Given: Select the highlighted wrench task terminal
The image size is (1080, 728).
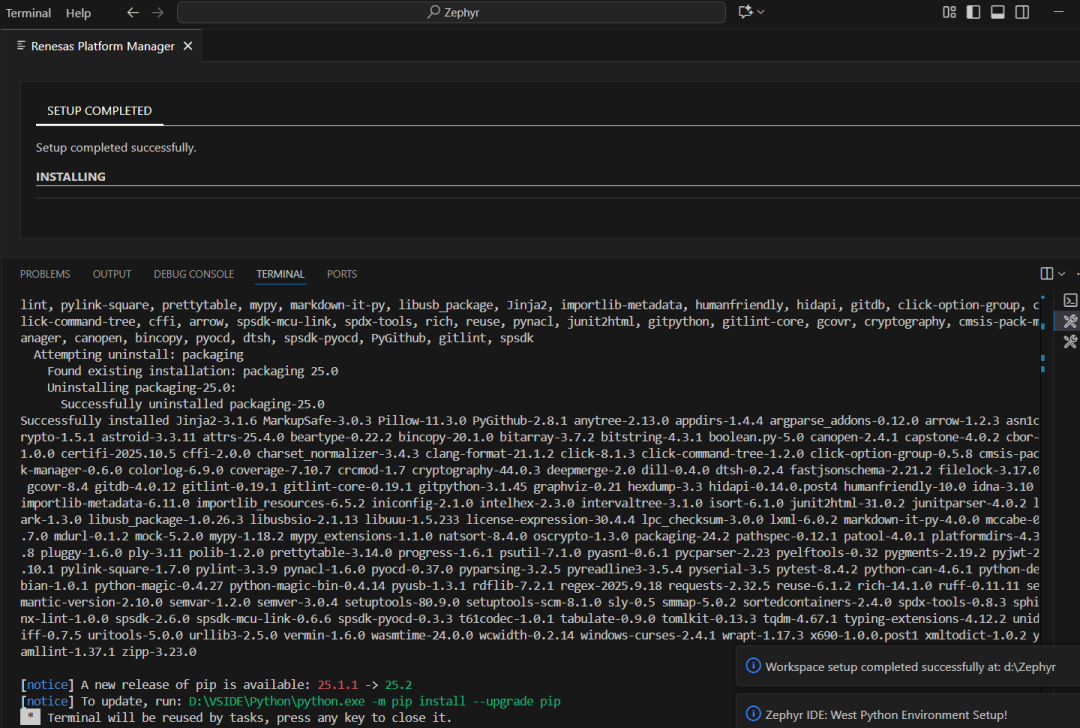Looking at the screenshot, I should coord(1069,321).
